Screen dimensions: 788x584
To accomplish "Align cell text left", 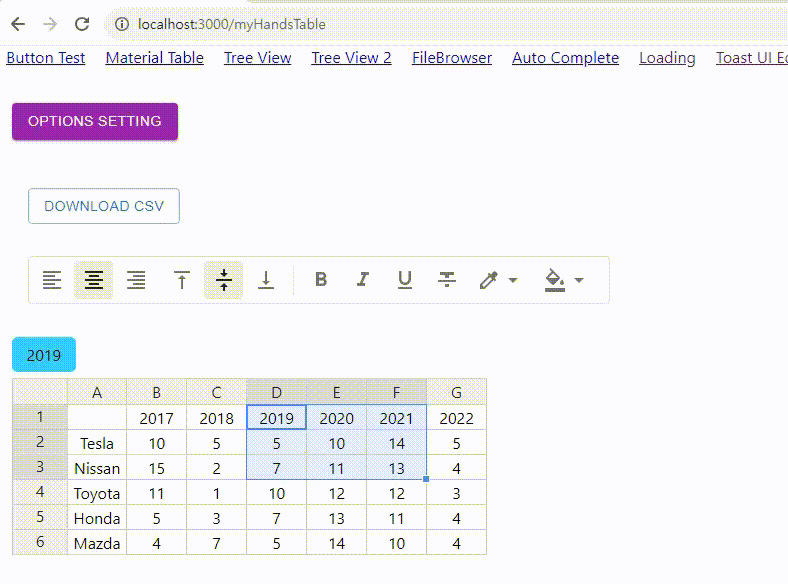I will pos(52,280).
